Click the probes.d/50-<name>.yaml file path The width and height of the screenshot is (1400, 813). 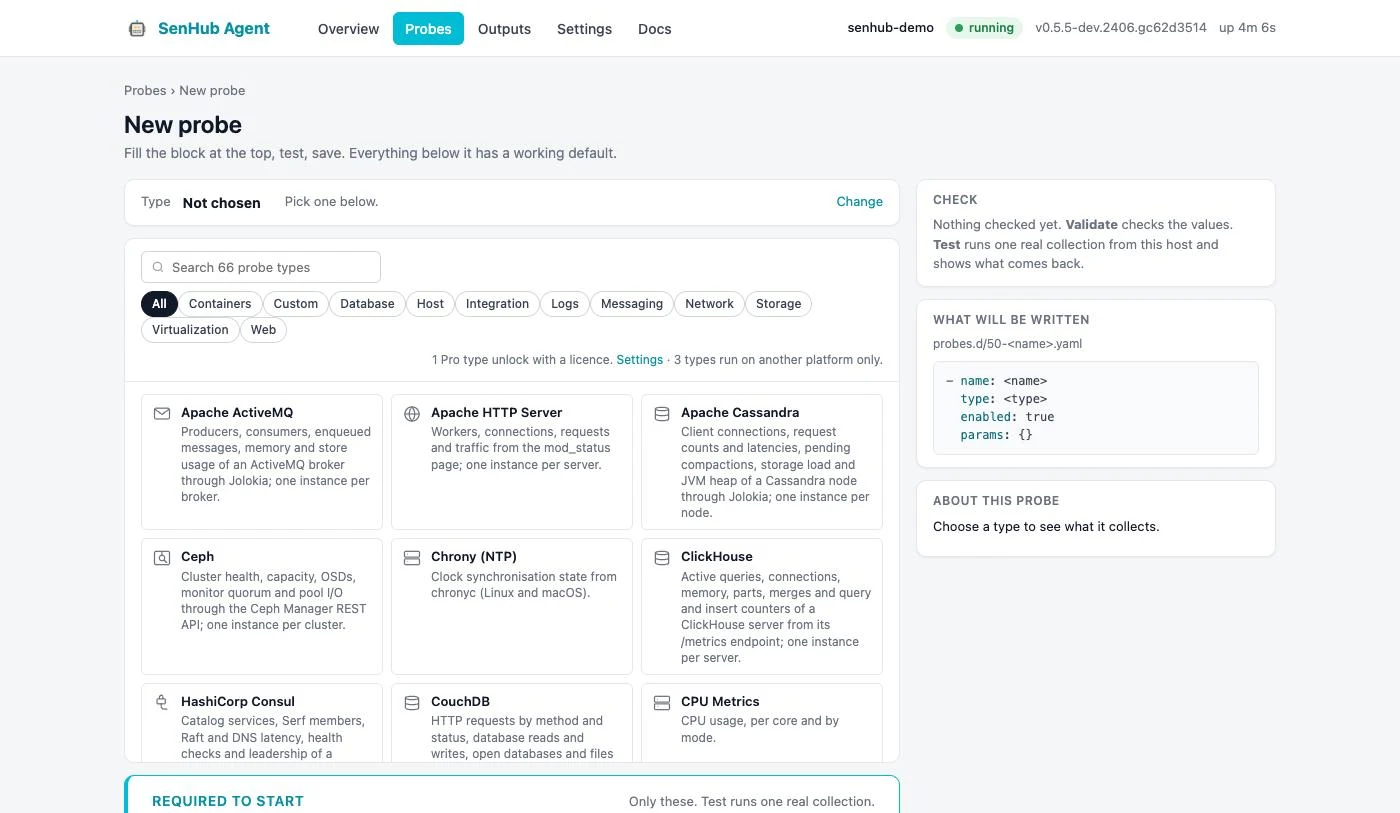pos(1008,344)
